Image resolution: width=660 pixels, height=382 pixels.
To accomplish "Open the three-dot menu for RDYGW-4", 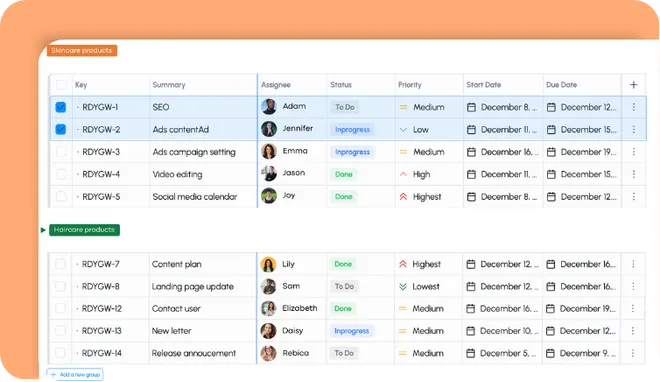I will (633, 174).
